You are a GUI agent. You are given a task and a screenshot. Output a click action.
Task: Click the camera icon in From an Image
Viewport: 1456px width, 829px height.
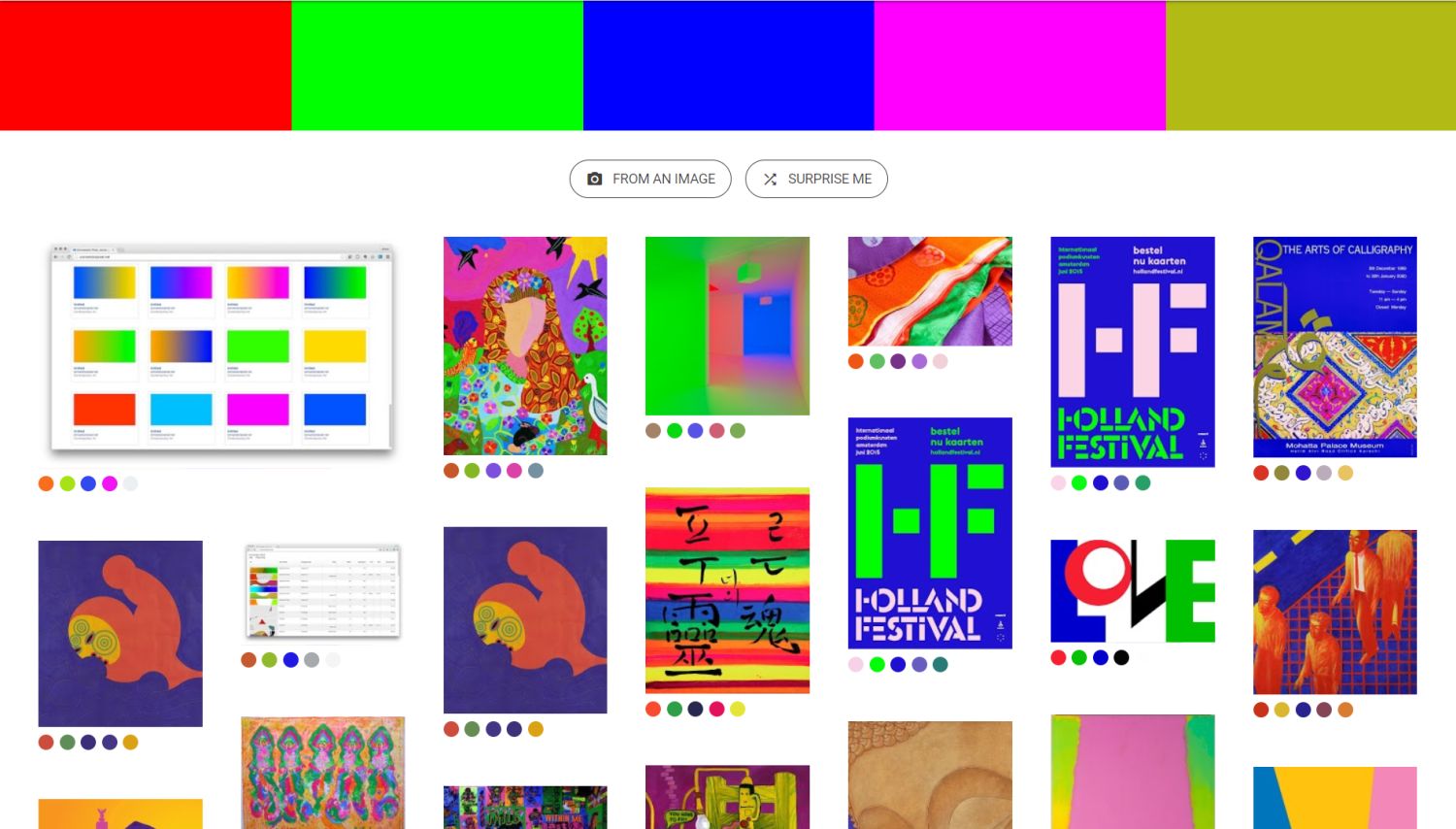(595, 179)
